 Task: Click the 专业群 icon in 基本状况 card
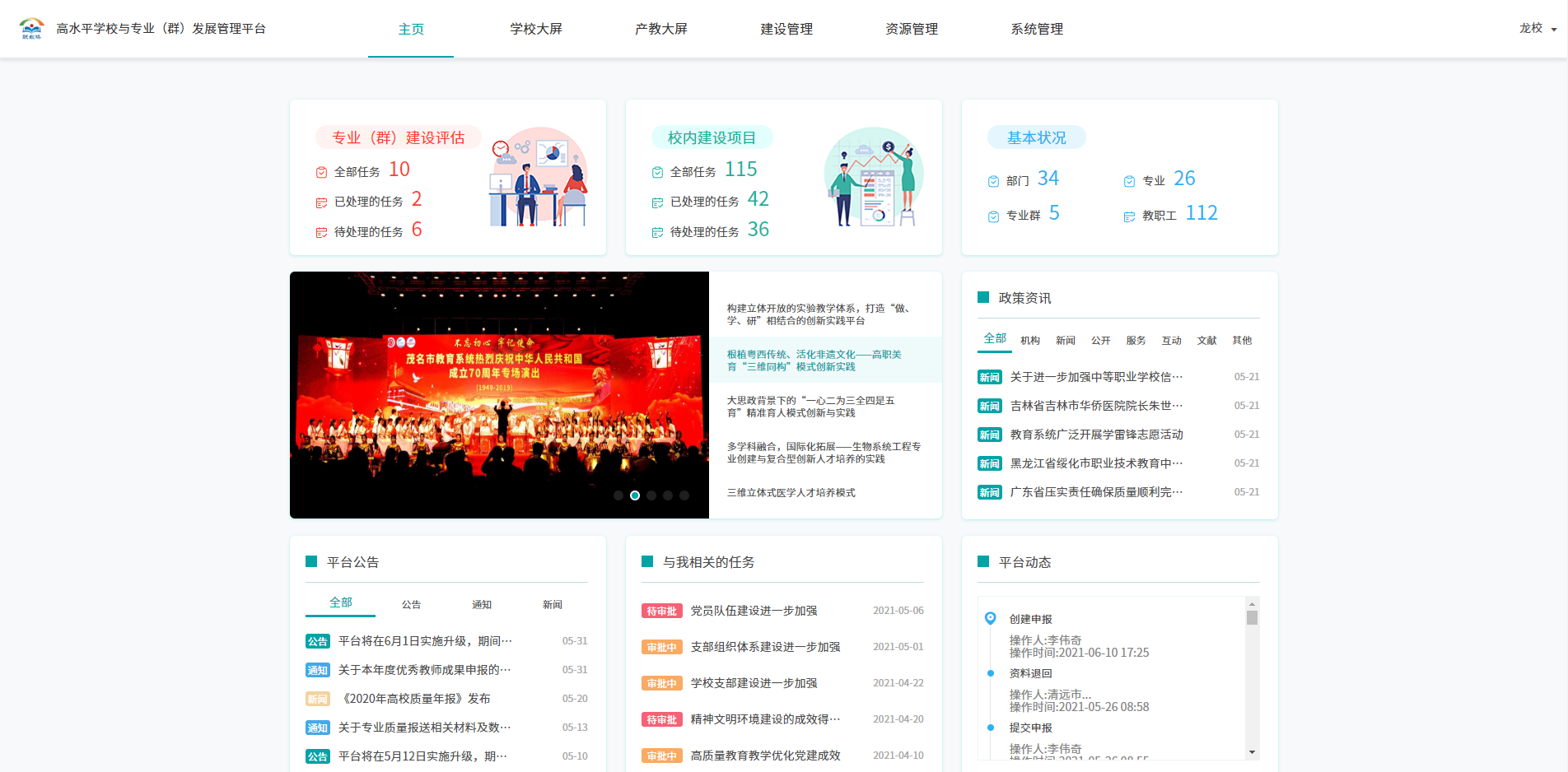point(993,216)
